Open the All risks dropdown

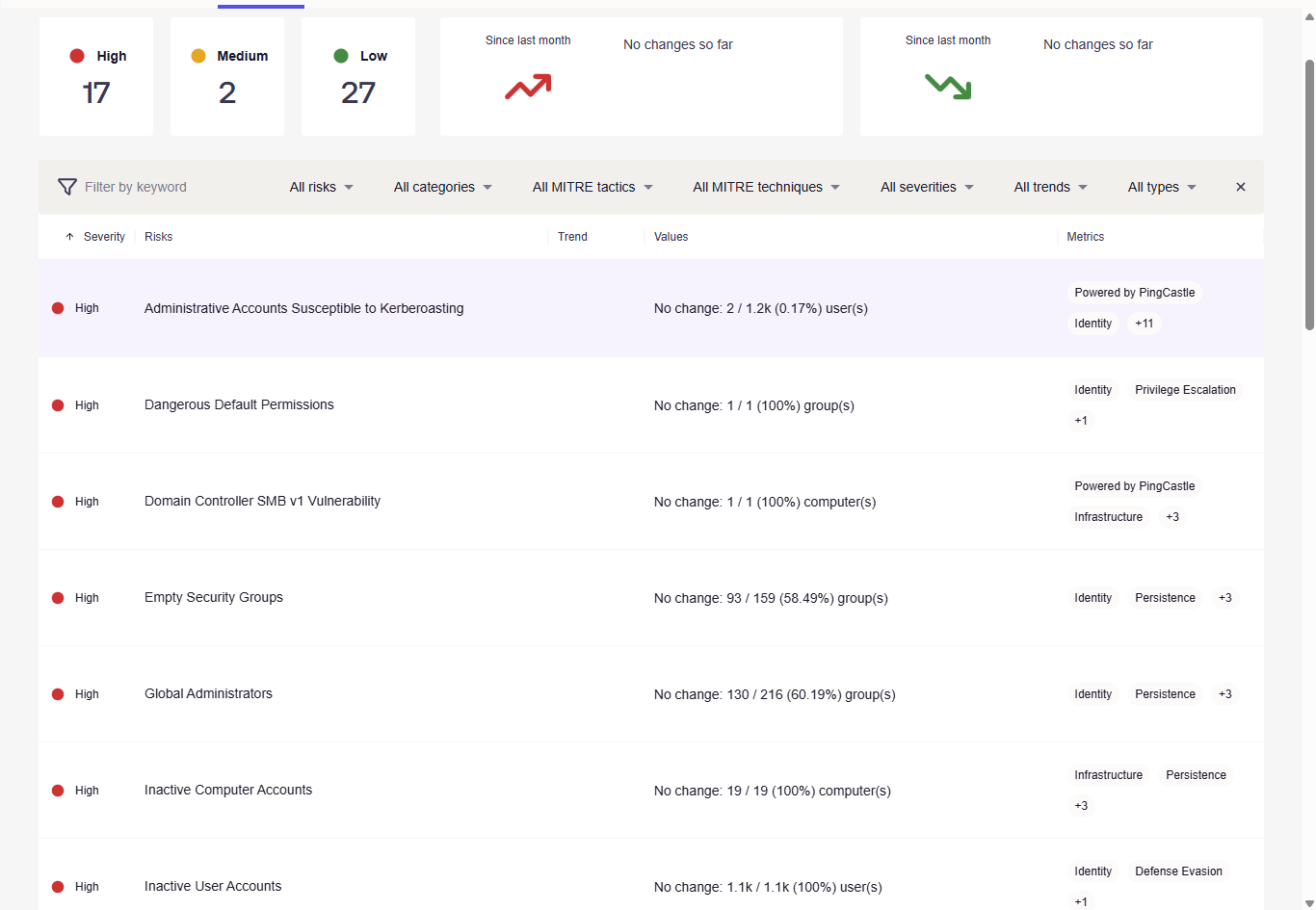321,187
